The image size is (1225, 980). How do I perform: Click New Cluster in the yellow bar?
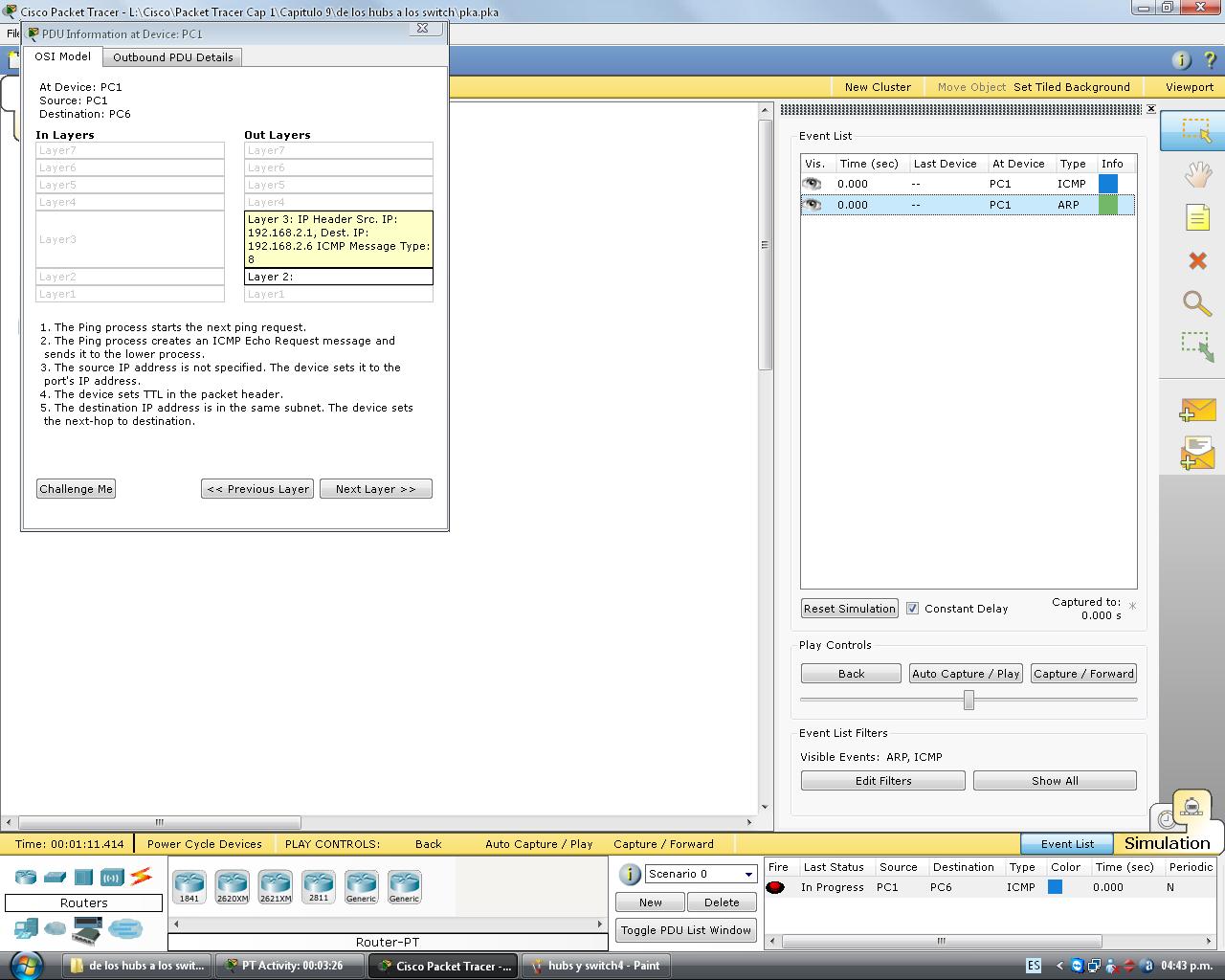coord(878,87)
